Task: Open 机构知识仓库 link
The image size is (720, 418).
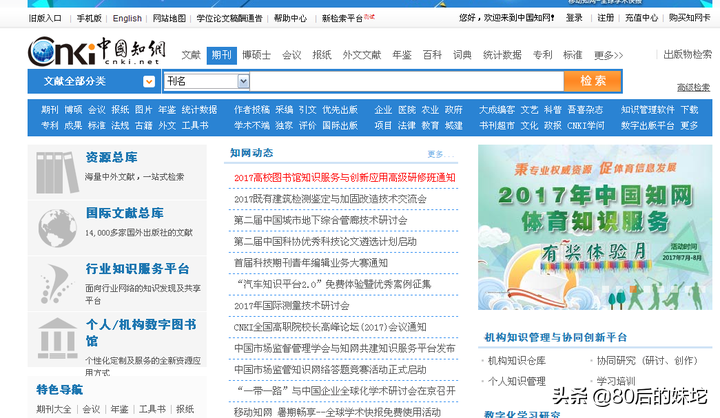Action: point(517,361)
